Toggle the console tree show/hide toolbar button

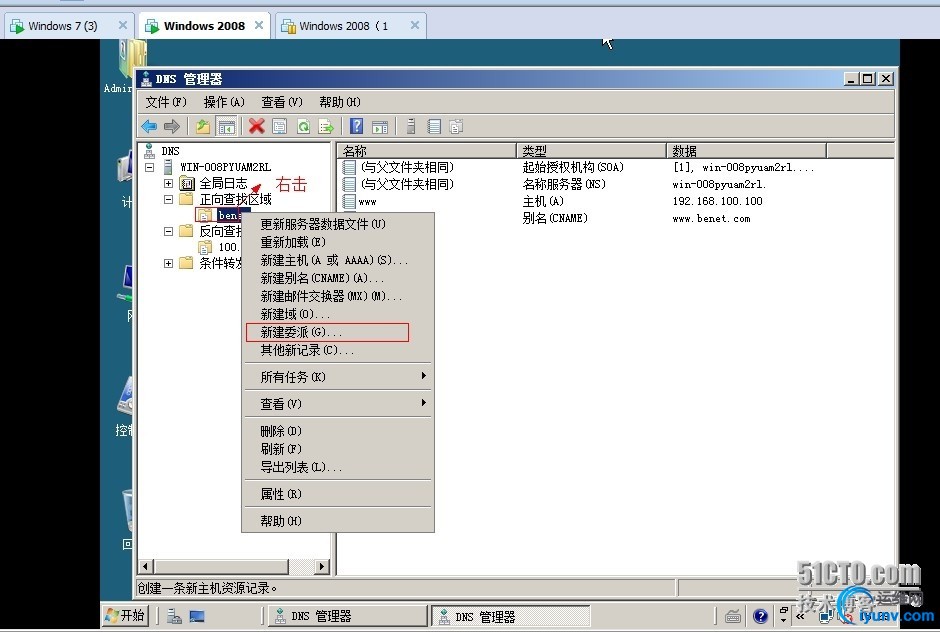tap(227, 125)
